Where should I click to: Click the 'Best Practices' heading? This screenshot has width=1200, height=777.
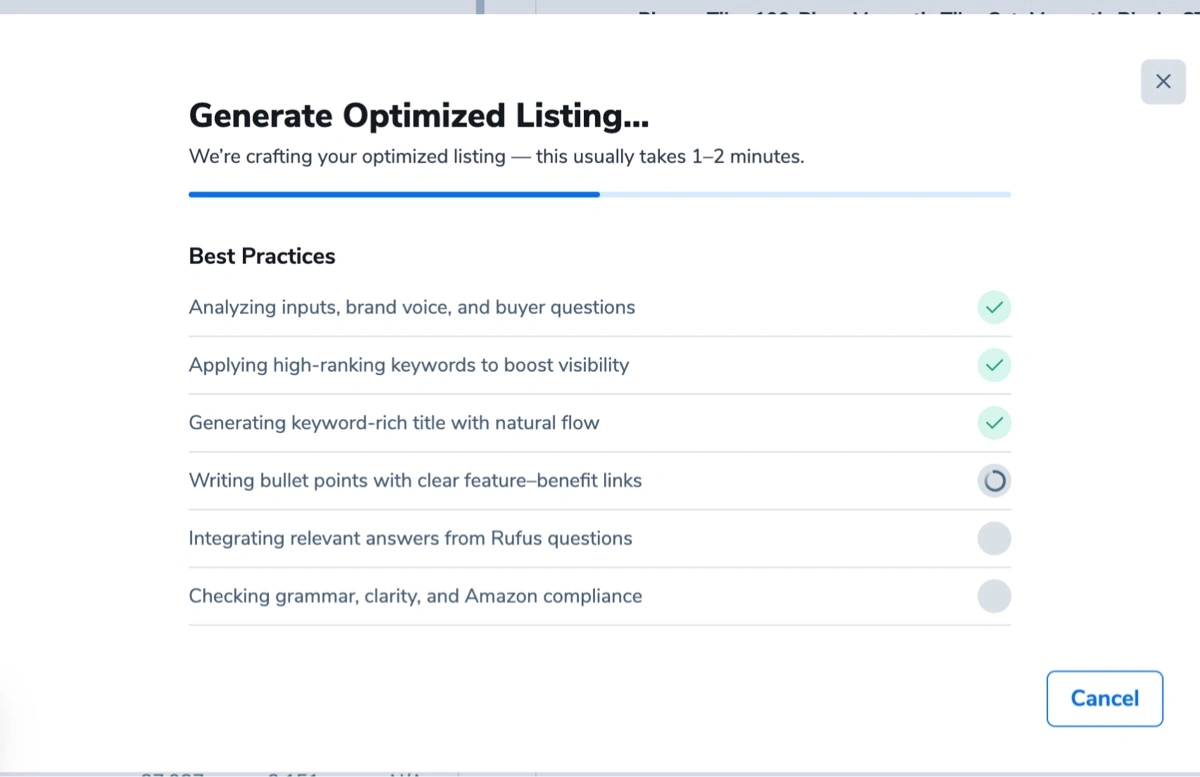pos(262,256)
